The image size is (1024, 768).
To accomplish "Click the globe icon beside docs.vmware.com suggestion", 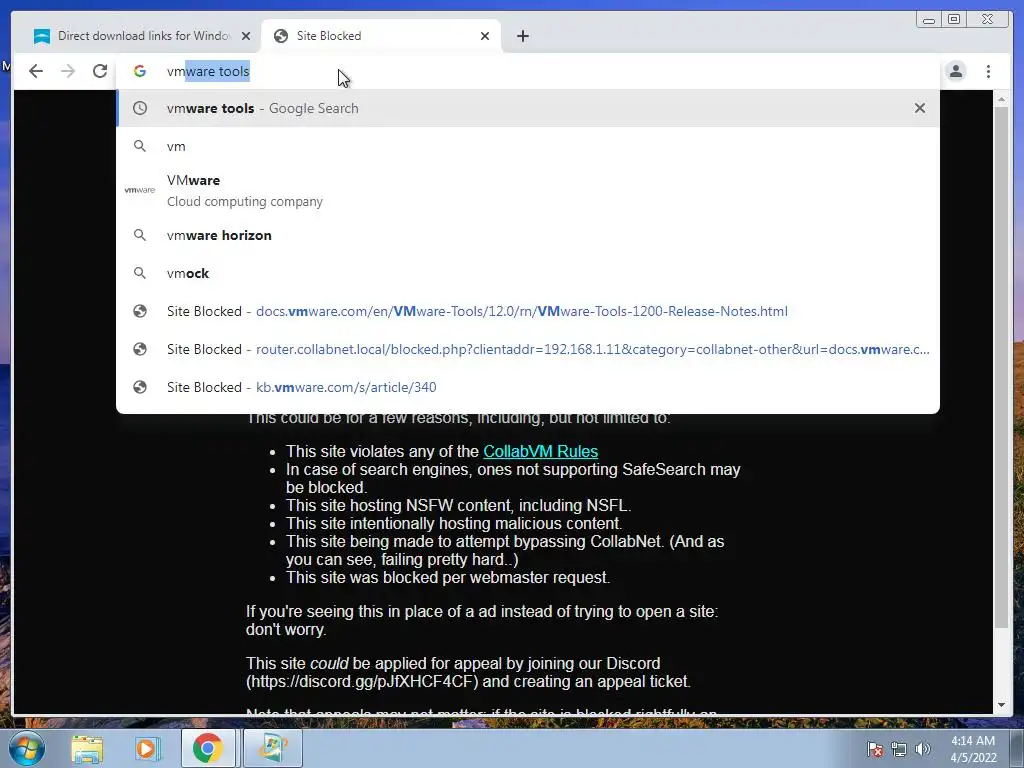I will pos(140,311).
